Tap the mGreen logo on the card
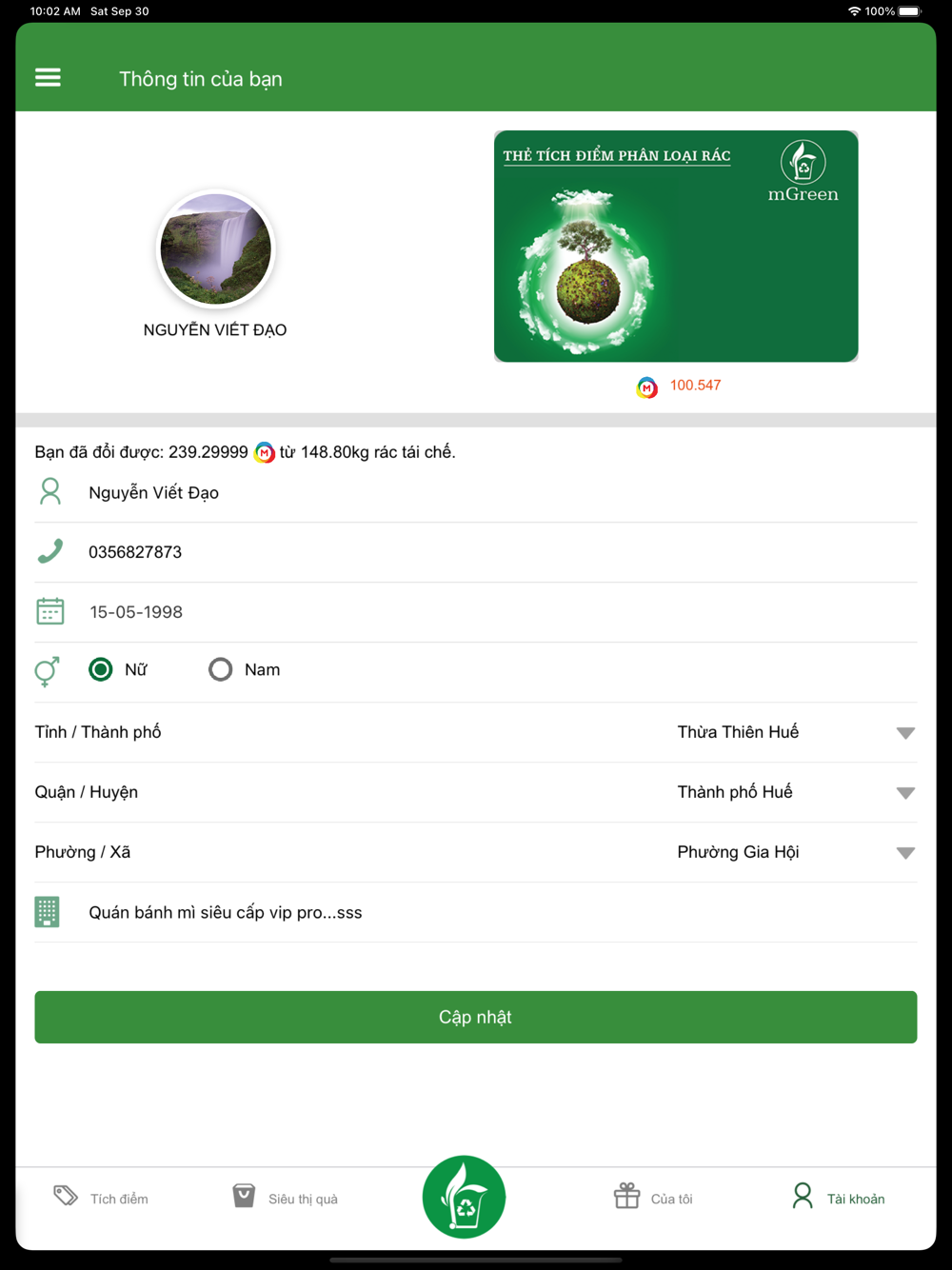This screenshot has height=1270, width=952. [x=803, y=171]
